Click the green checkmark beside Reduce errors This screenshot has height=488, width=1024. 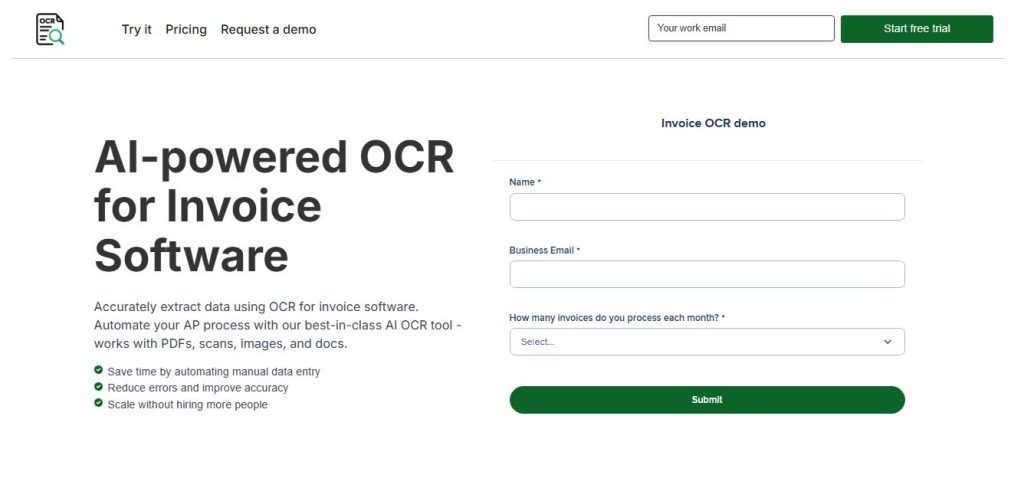(99, 387)
